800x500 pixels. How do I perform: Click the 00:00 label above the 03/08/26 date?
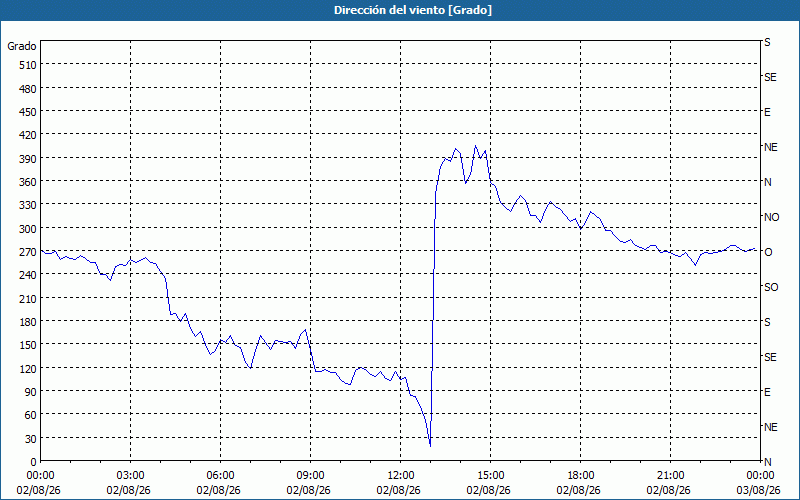(x=760, y=476)
